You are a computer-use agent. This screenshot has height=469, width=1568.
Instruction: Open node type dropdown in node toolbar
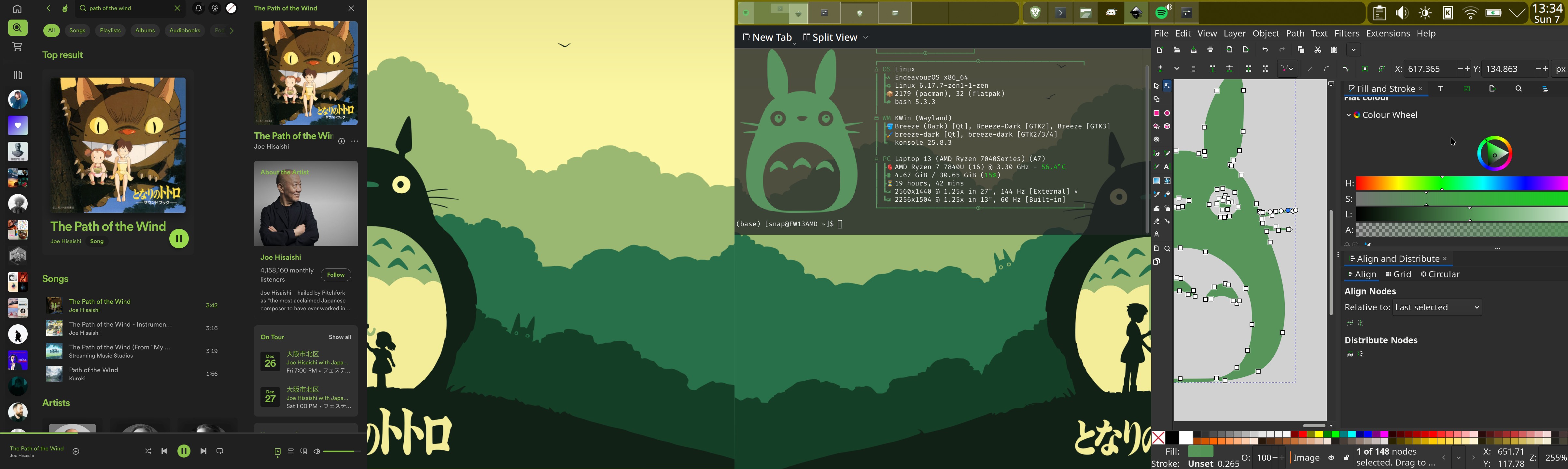click(1287, 69)
